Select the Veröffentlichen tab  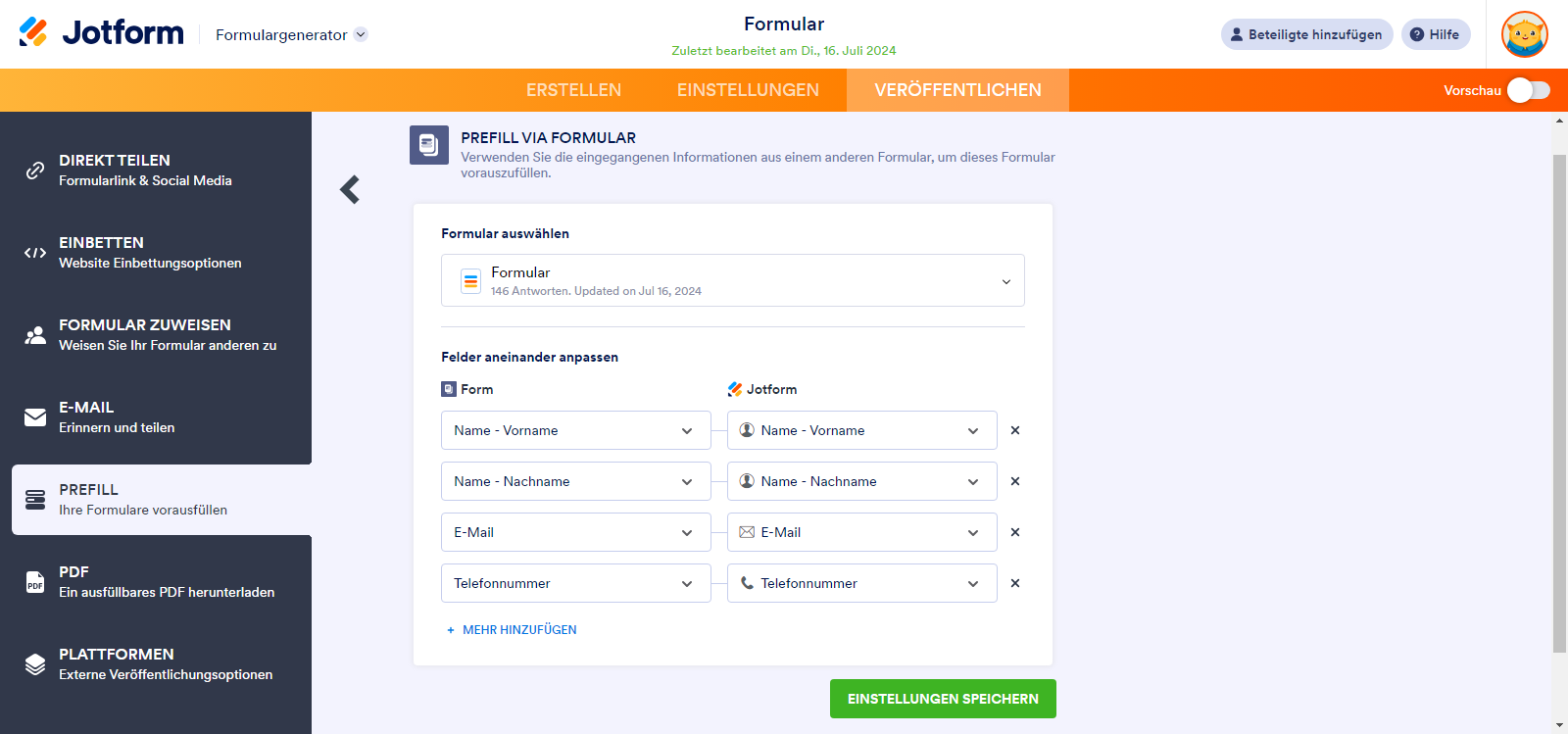957,90
